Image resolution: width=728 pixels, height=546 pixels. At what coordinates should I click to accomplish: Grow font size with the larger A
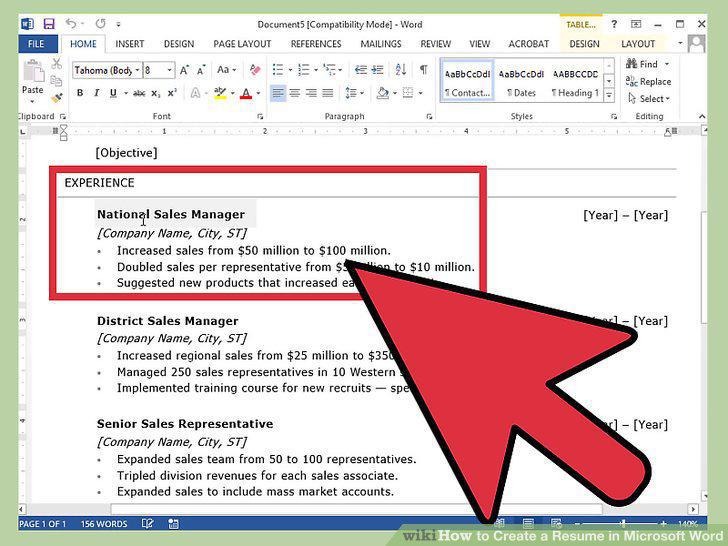point(184,70)
